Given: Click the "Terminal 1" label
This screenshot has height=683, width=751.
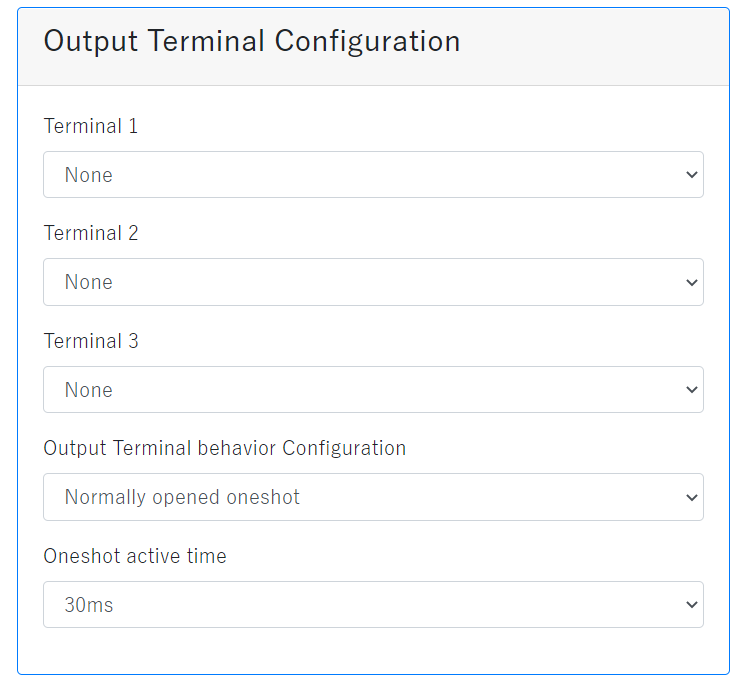Looking at the screenshot, I should 91,126.
